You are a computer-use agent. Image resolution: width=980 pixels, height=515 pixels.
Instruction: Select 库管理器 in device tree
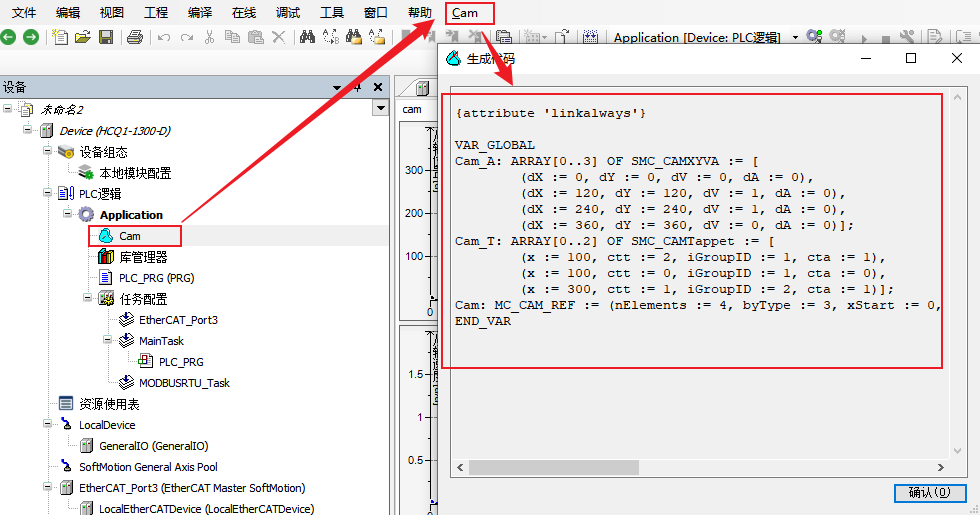click(143, 257)
